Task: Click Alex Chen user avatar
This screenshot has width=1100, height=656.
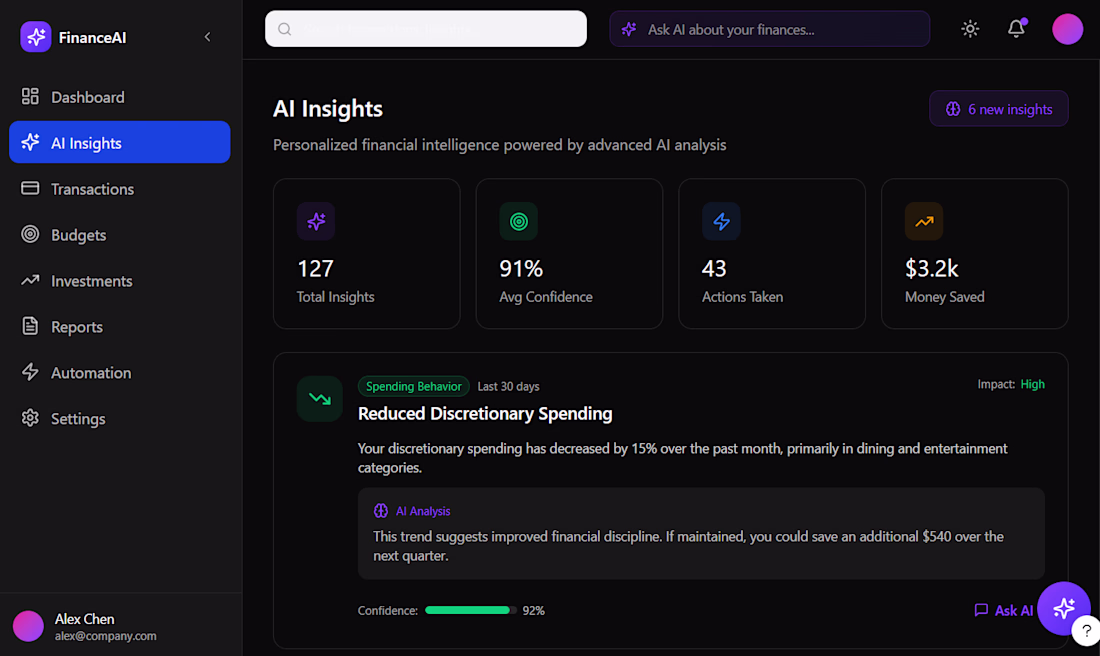Action: pyautogui.click(x=28, y=626)
